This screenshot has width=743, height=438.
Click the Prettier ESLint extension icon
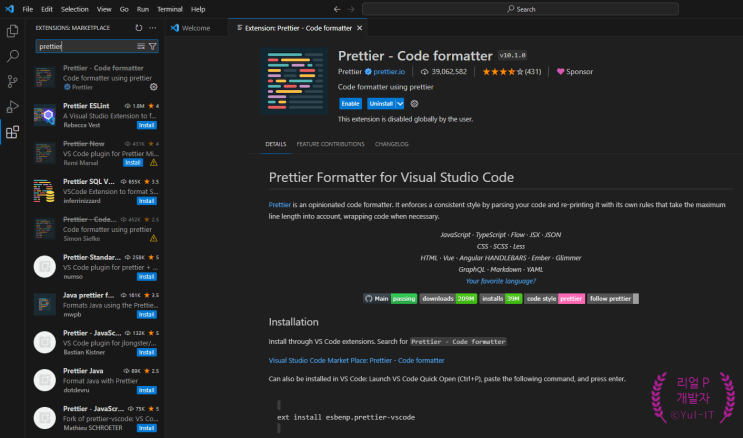tap(45, 115)
